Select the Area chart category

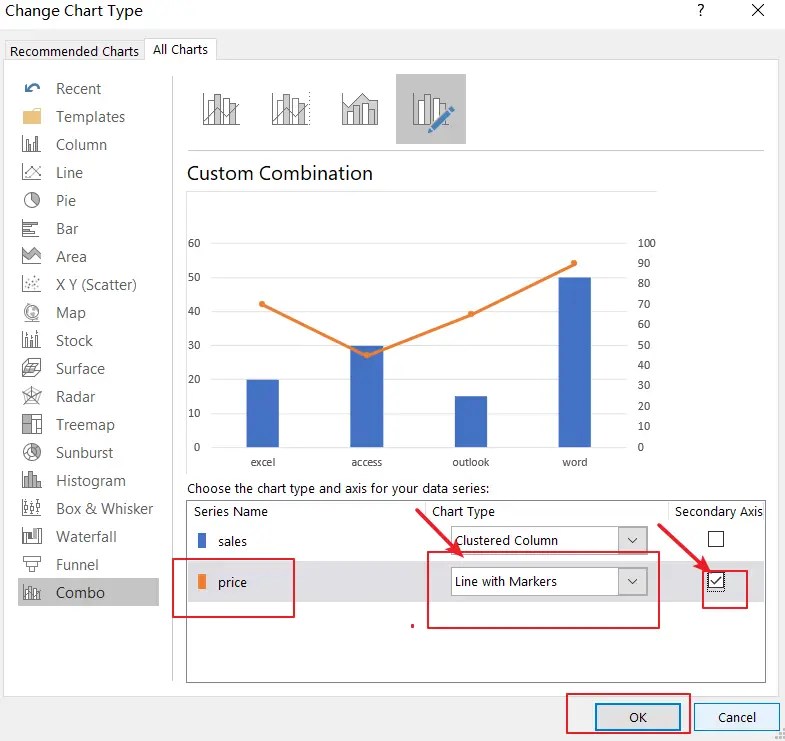coord(71,257)
